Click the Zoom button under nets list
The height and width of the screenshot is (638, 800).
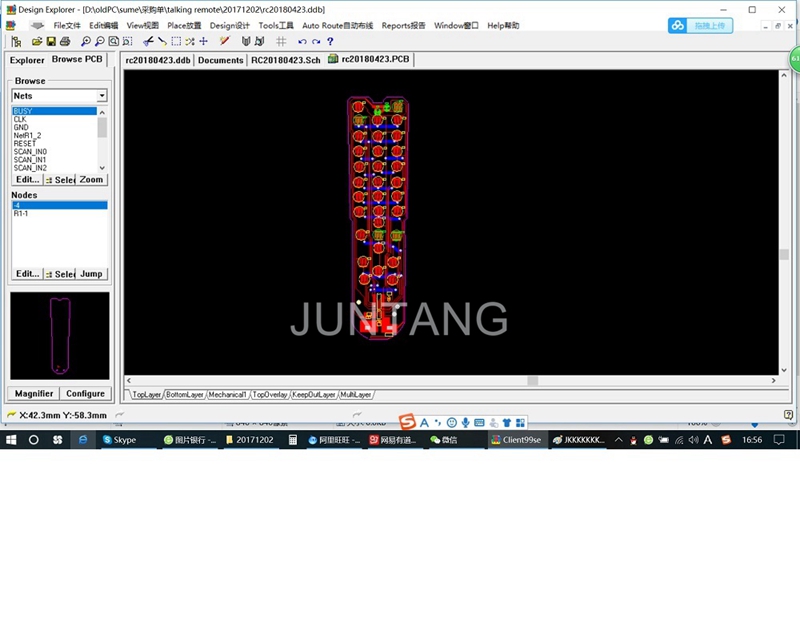(91, 180)
